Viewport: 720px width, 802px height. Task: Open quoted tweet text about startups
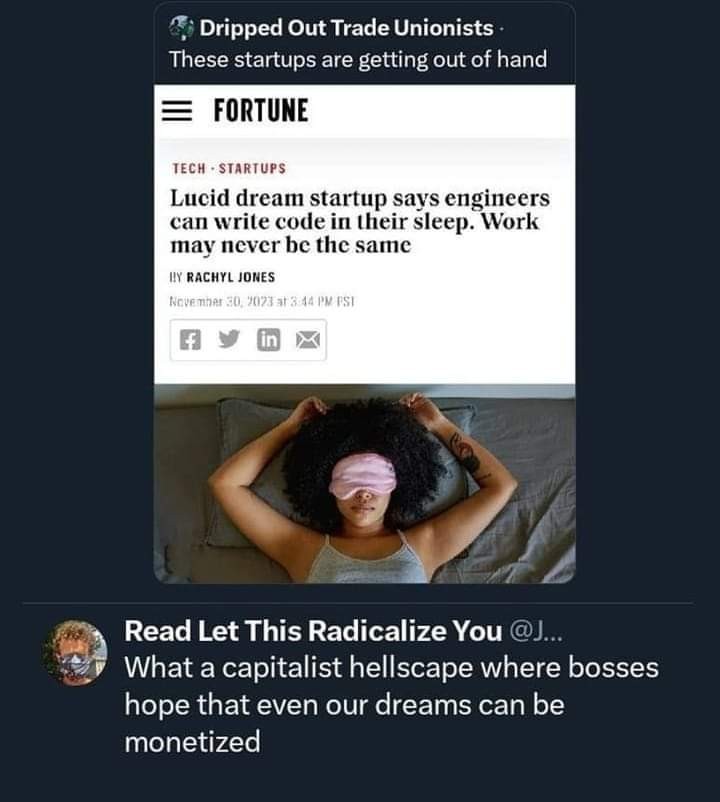pos(358,59)
